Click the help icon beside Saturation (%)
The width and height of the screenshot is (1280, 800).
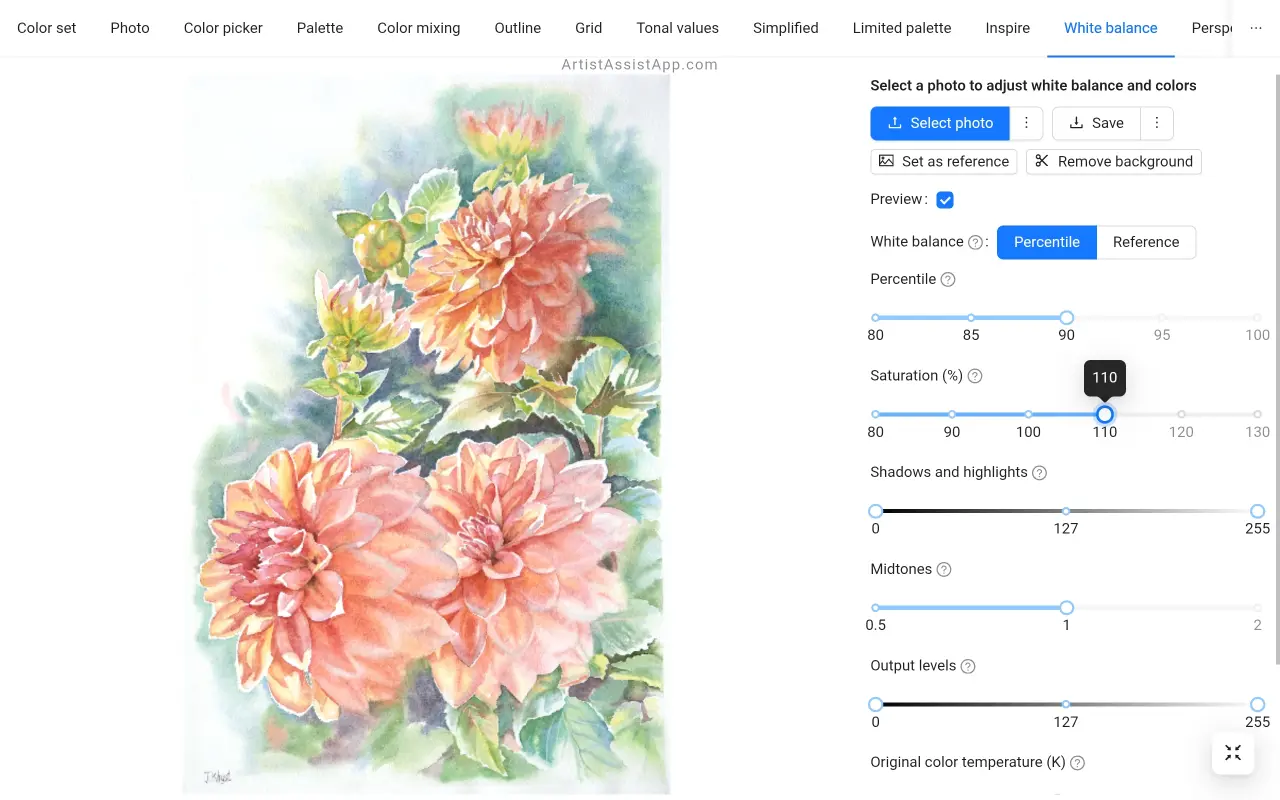coord(975,376)
